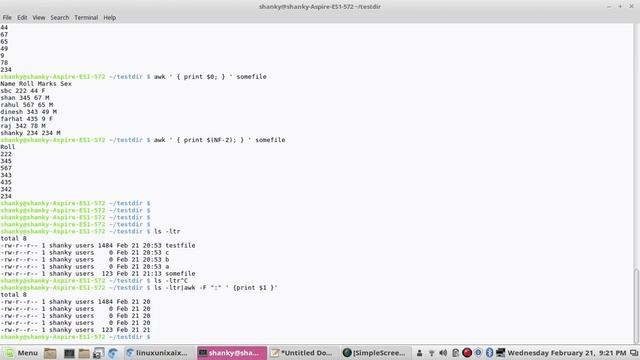This screenshot has width=640, height=360.
Task: Click the 'ls -ltr|awk -F' command
Action: pyautogui.click(x=216, y=288)
